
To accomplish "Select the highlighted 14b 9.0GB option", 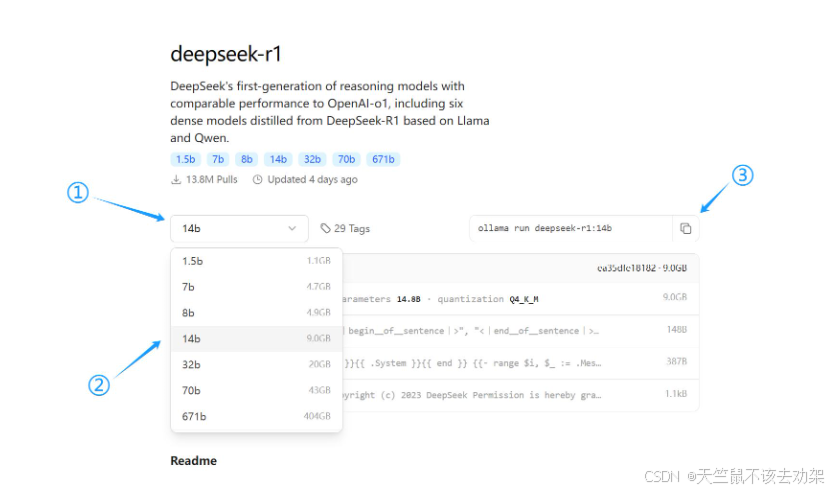I will click(256, 338).
